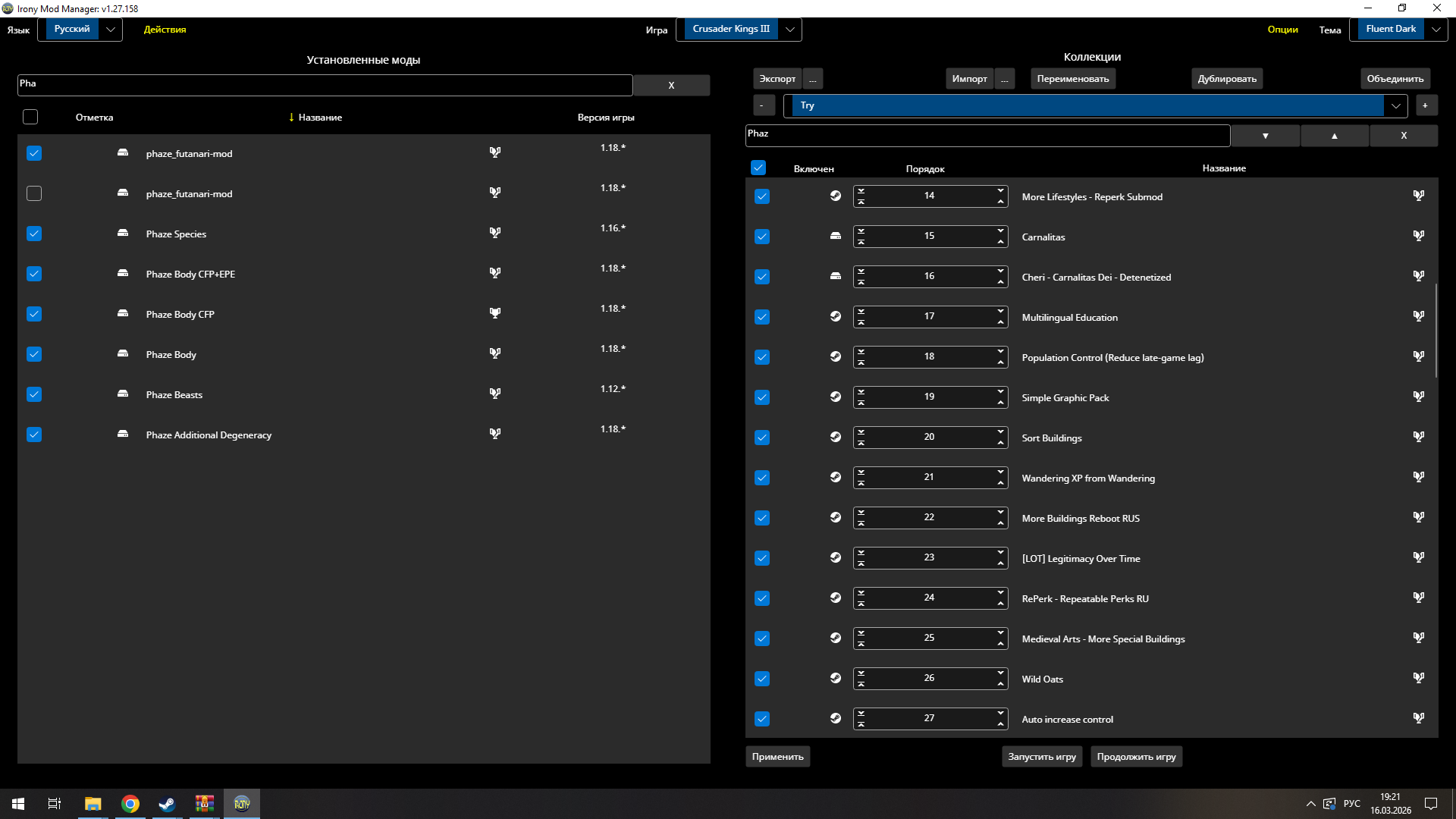
Task: Click the Версия игры column header
Action: click(x=606, y=118)
